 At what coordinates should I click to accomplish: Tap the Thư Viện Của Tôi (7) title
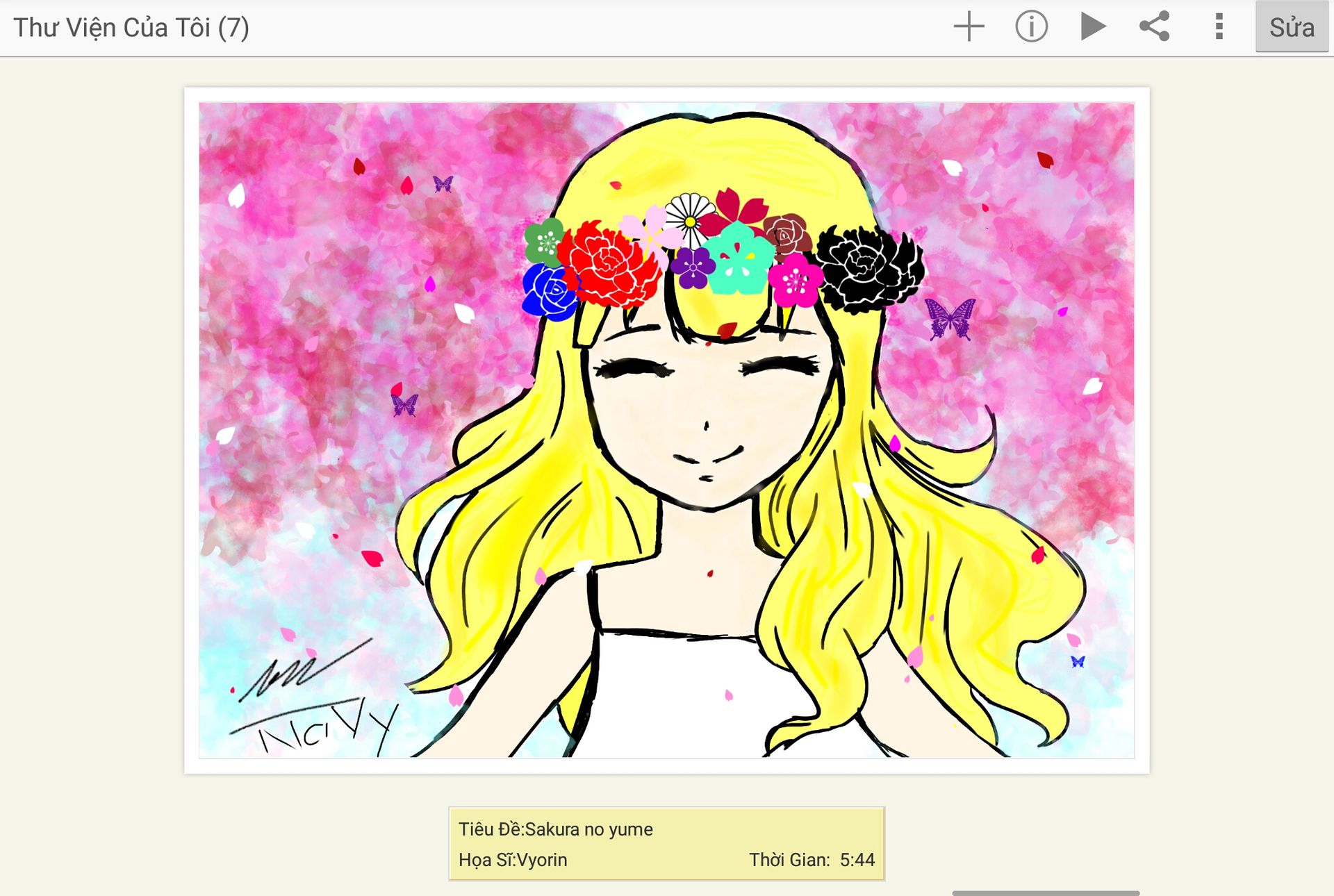click(131, 28)
